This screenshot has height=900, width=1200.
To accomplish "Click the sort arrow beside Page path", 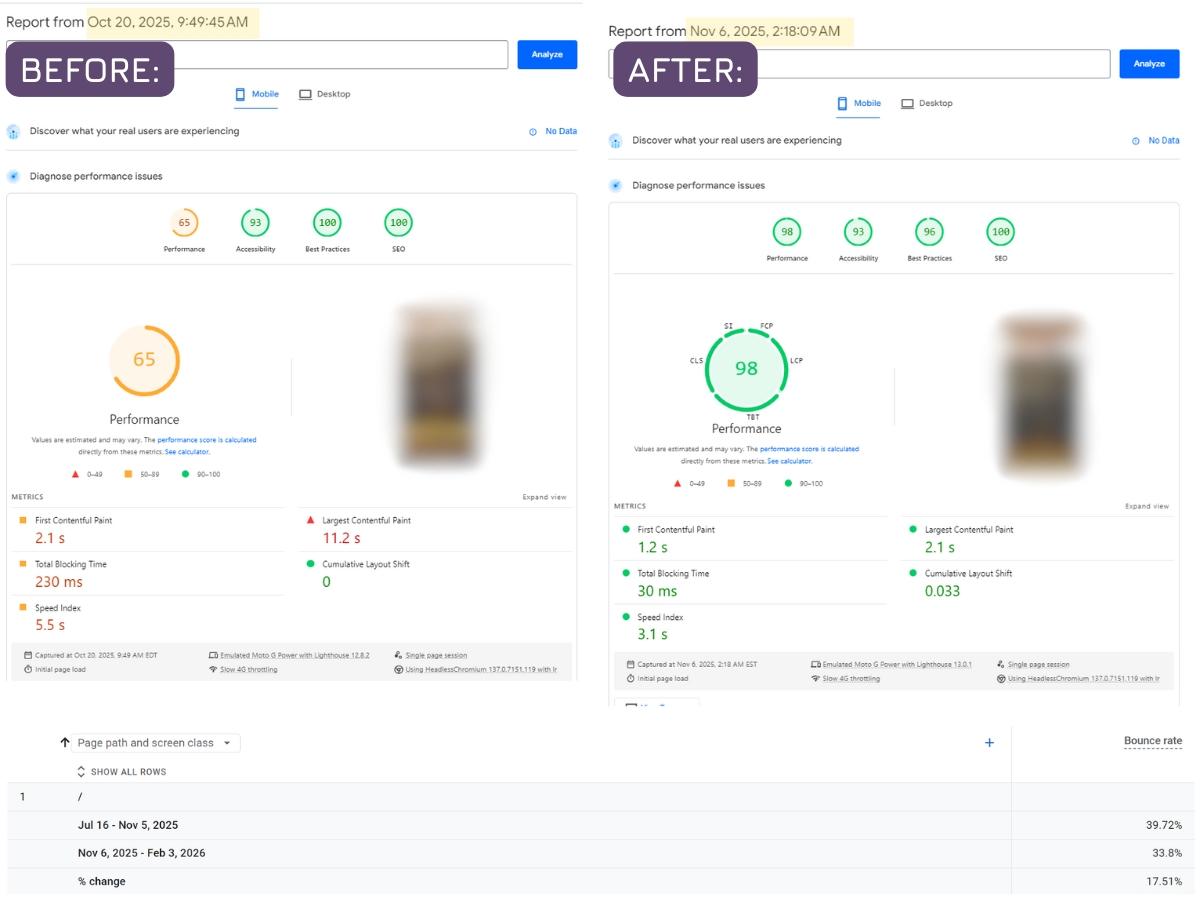I will coord(65,743).
